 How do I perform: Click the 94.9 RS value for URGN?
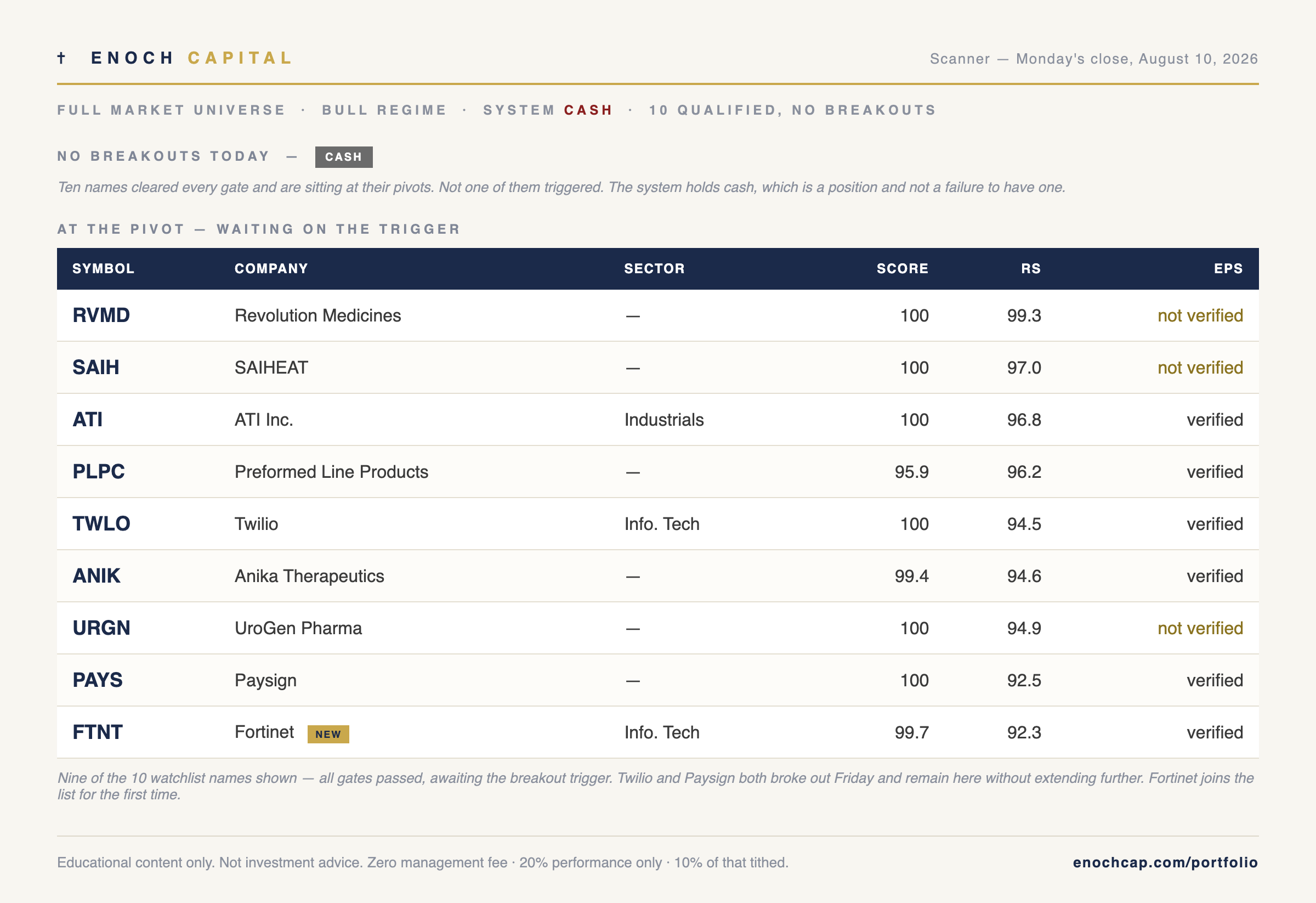1024,628
